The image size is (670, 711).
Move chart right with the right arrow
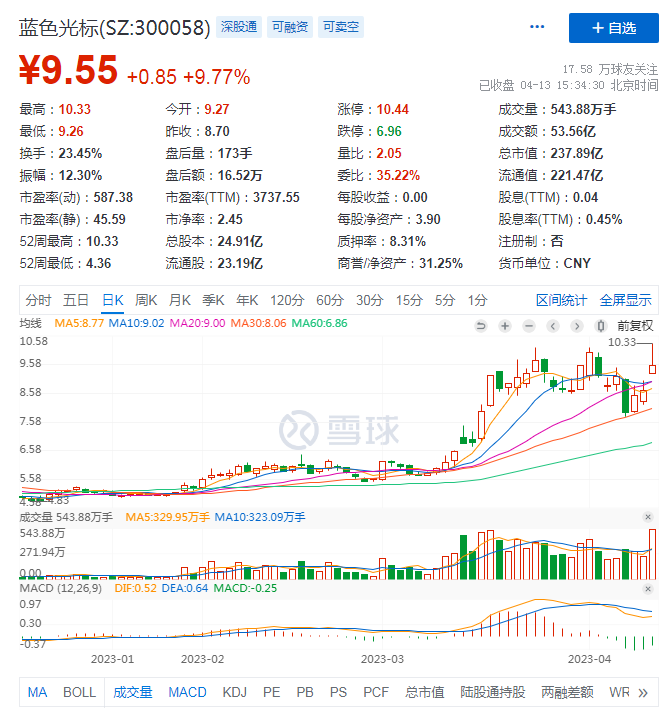tap(577, 326)
